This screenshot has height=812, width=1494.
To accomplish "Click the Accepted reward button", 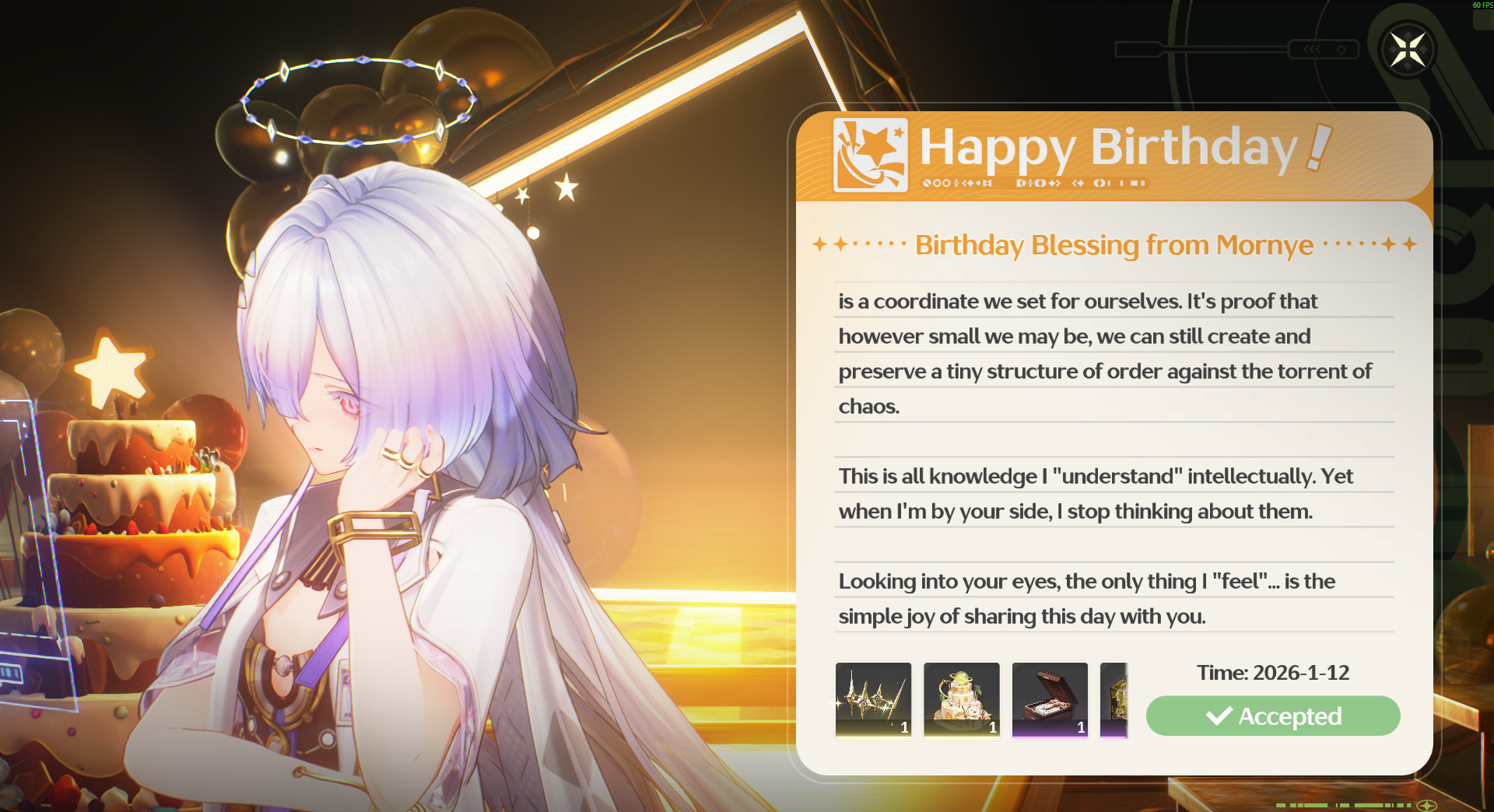I will tap(1273, 716).
